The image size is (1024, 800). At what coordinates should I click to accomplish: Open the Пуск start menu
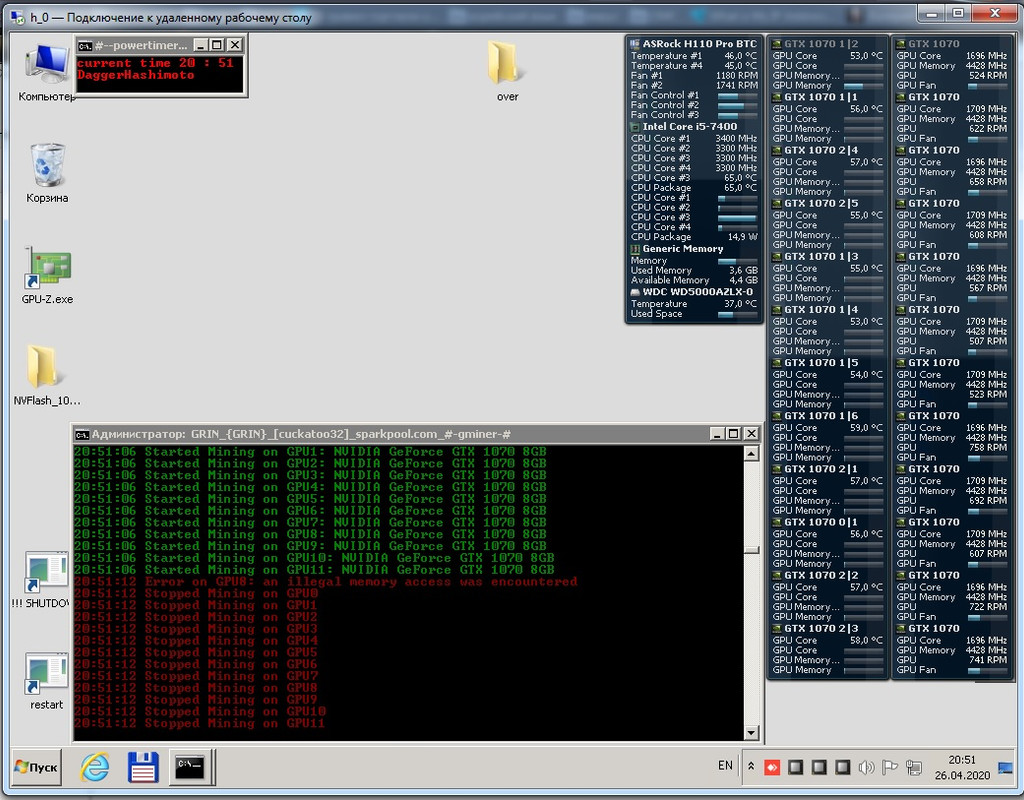(x=37, y=767)
